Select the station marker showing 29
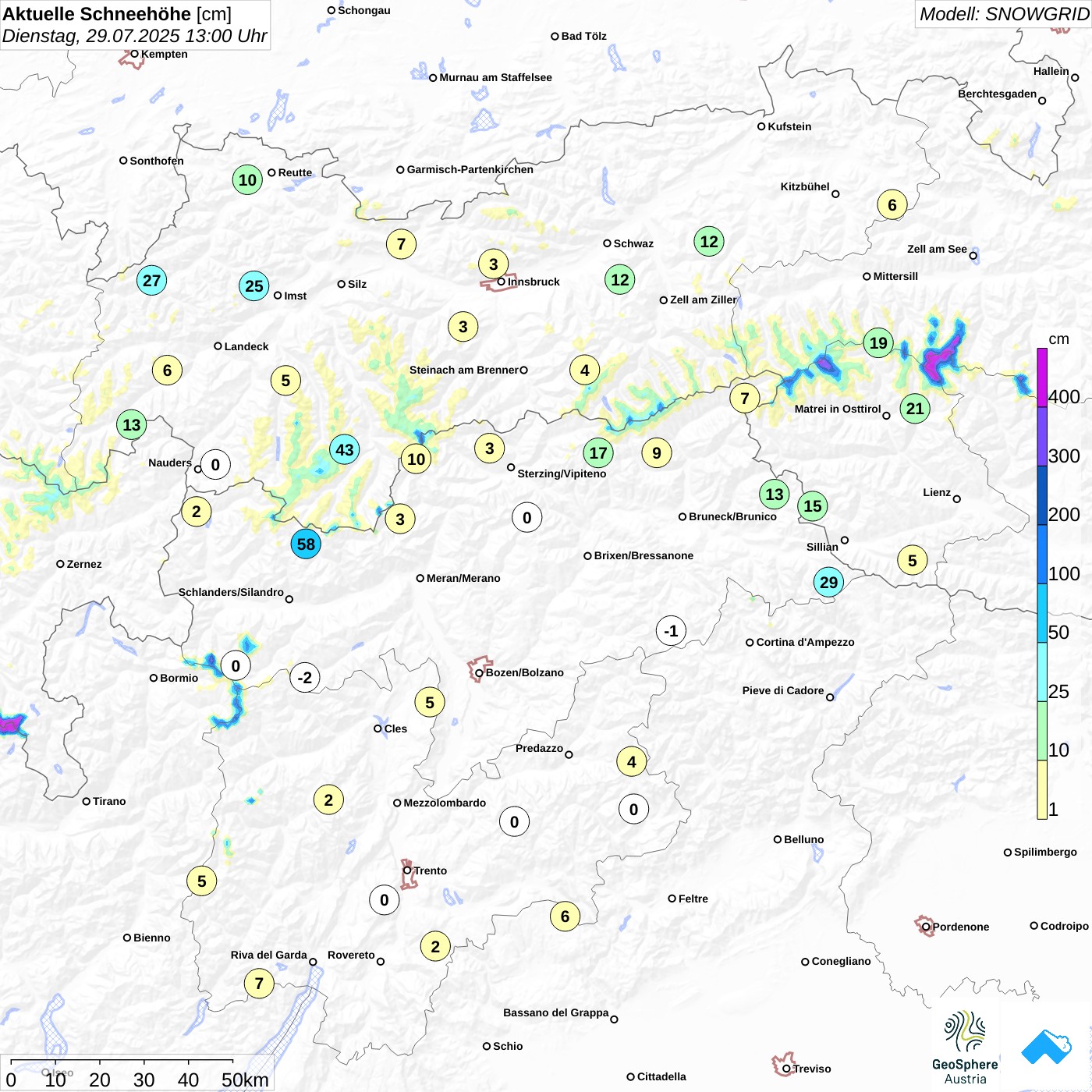Viewport: 1092px width, 1092px height. (828, 582)
